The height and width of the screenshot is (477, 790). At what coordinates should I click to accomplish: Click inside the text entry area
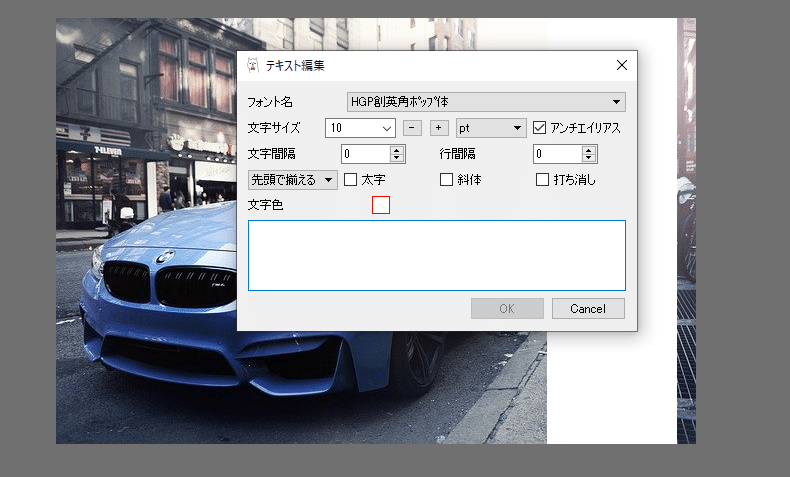tap(437, 255)
